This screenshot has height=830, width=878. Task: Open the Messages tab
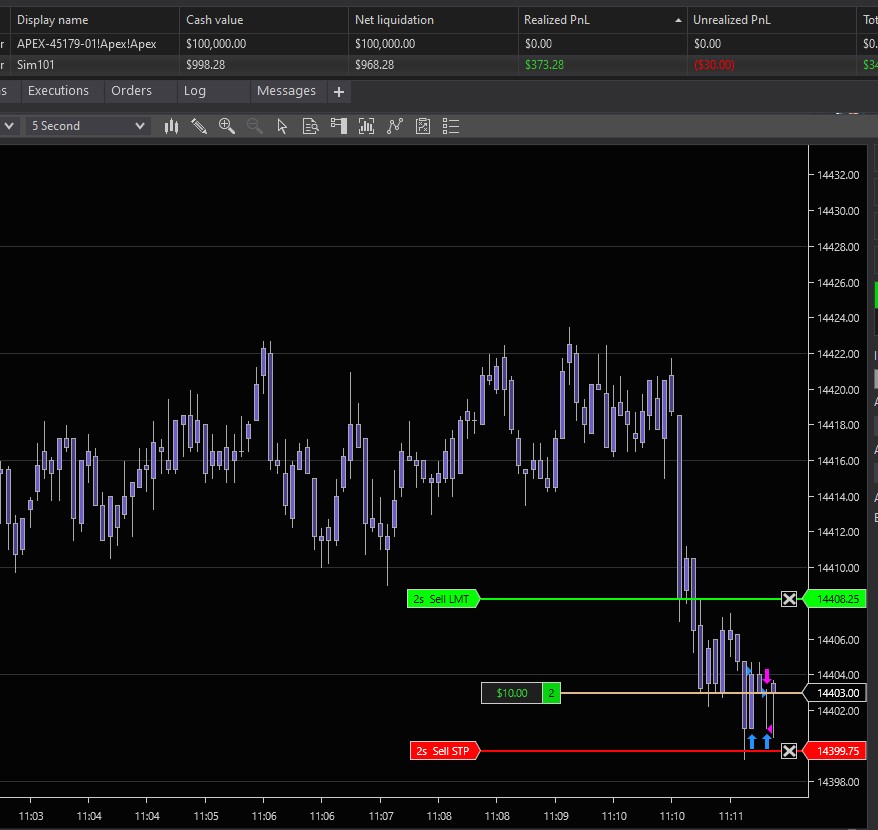click(286, 91)
